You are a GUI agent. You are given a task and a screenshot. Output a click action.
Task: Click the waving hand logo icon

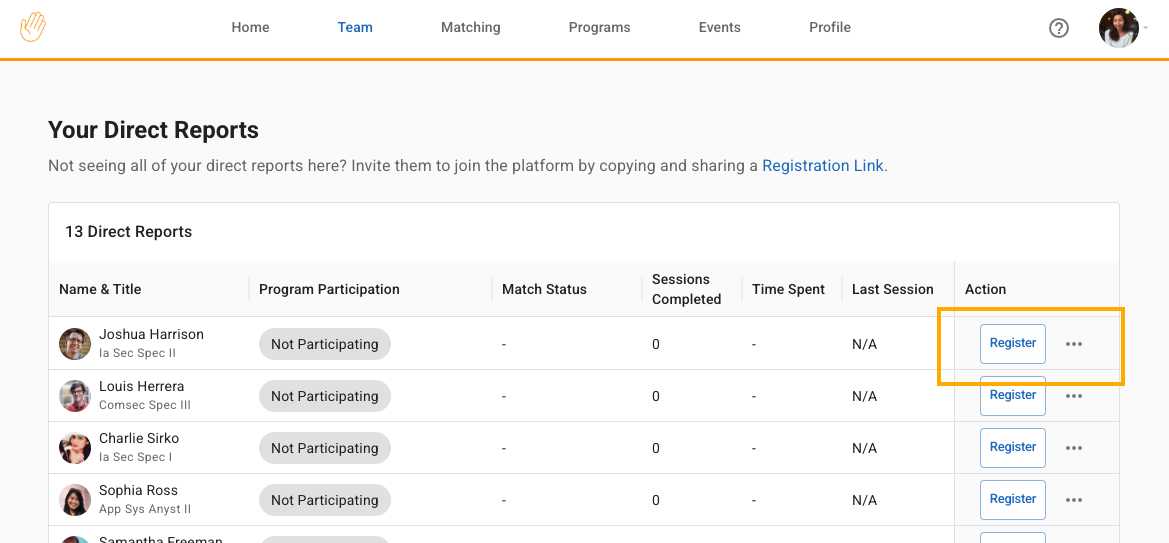(x=33, y=27)
